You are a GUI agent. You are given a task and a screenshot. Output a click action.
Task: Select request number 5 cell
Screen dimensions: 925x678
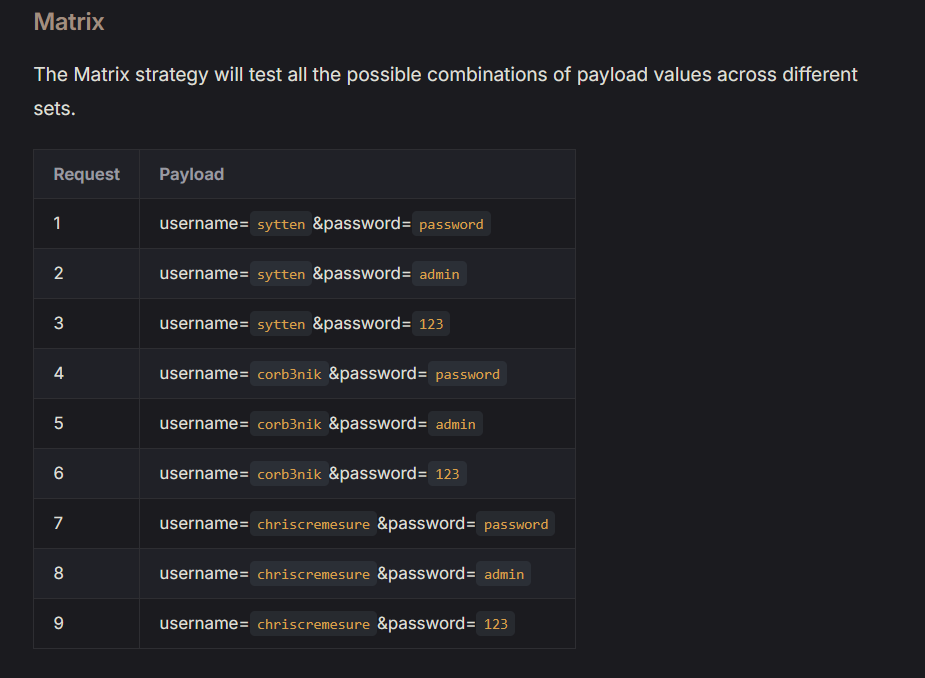[x=58, y=423]
